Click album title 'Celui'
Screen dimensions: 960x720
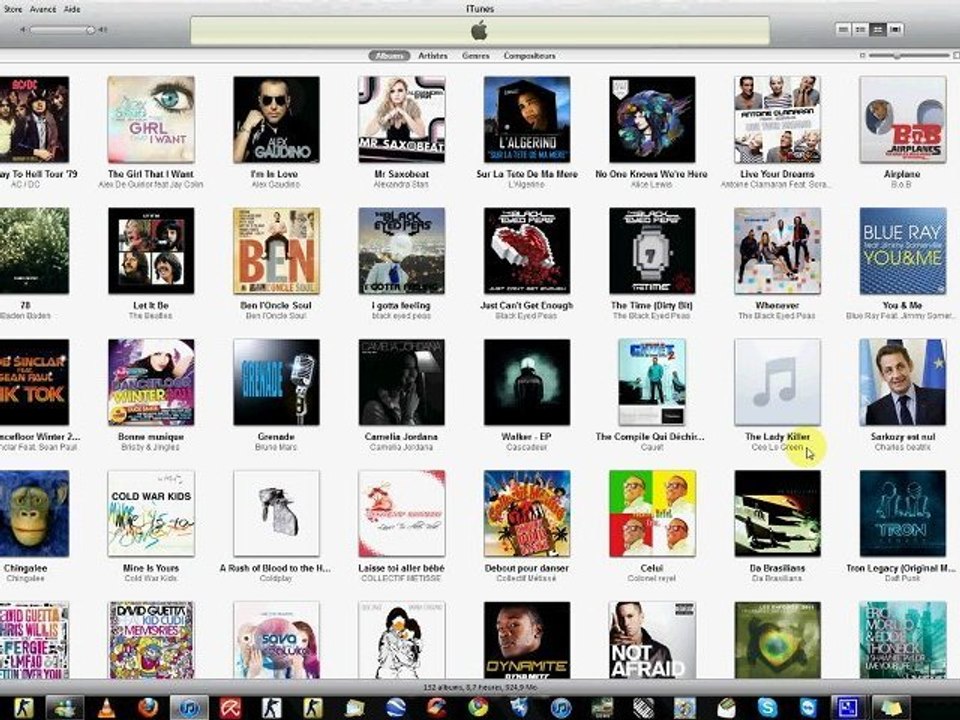coord(651,568)
